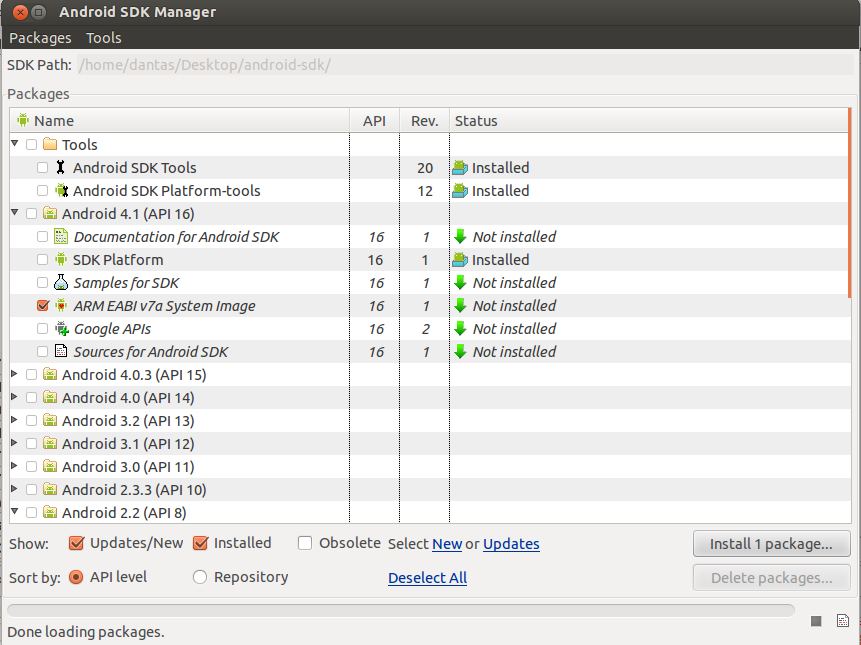This screenshot has width=861, height=645.
Task: Click the Deselect All link
Action: [427, 578]
